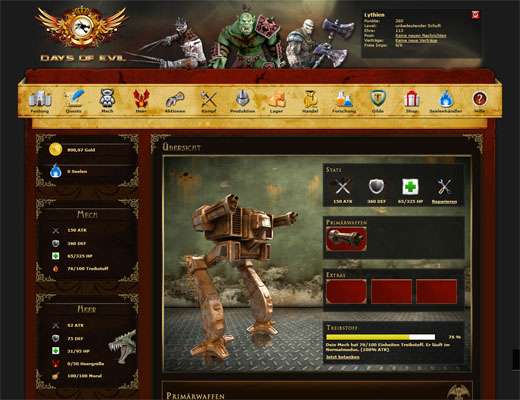Viewport: 520px width, 400px height.
Task: Select the equipped weapon thumbnail under Primärwaffen
Action: pyautogui.click(x=346, y=239)
